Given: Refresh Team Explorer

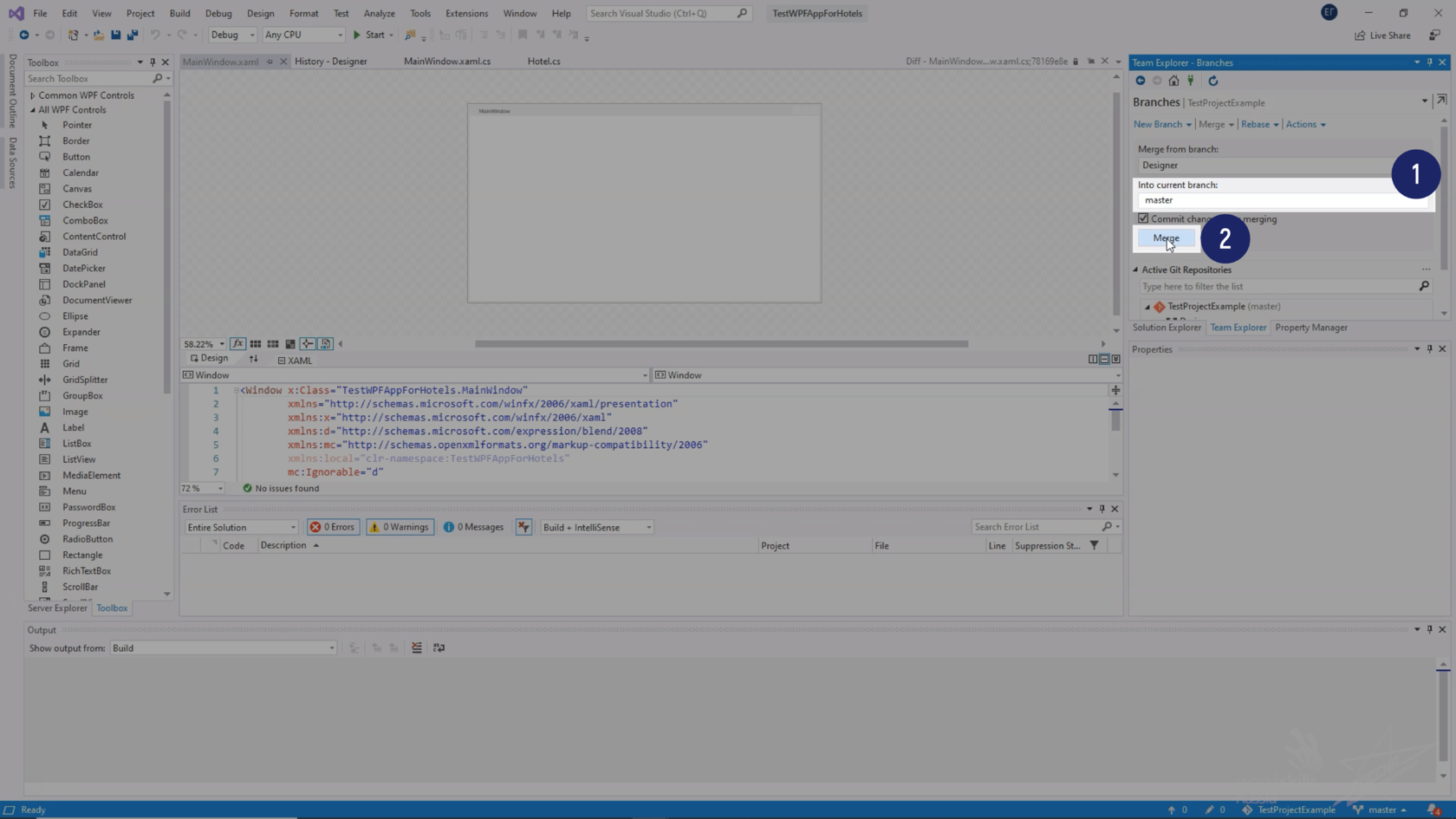Looking at the screenshot, I should point(1213,81).
